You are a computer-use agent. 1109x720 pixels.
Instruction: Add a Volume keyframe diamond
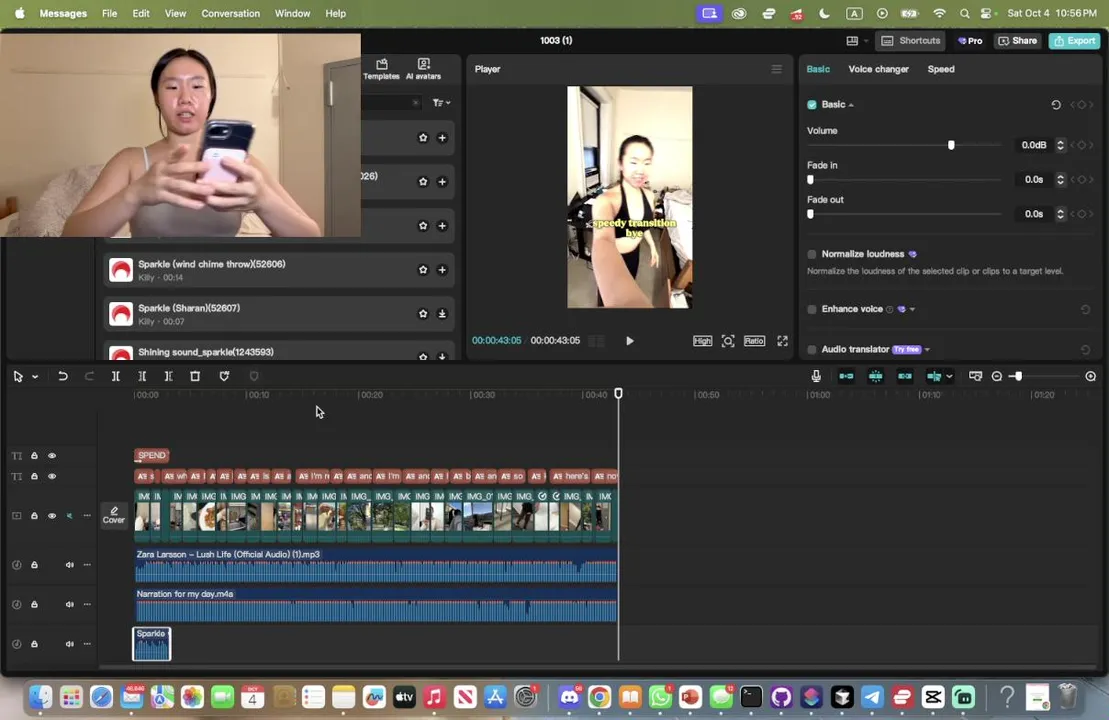coord(1081,145)
